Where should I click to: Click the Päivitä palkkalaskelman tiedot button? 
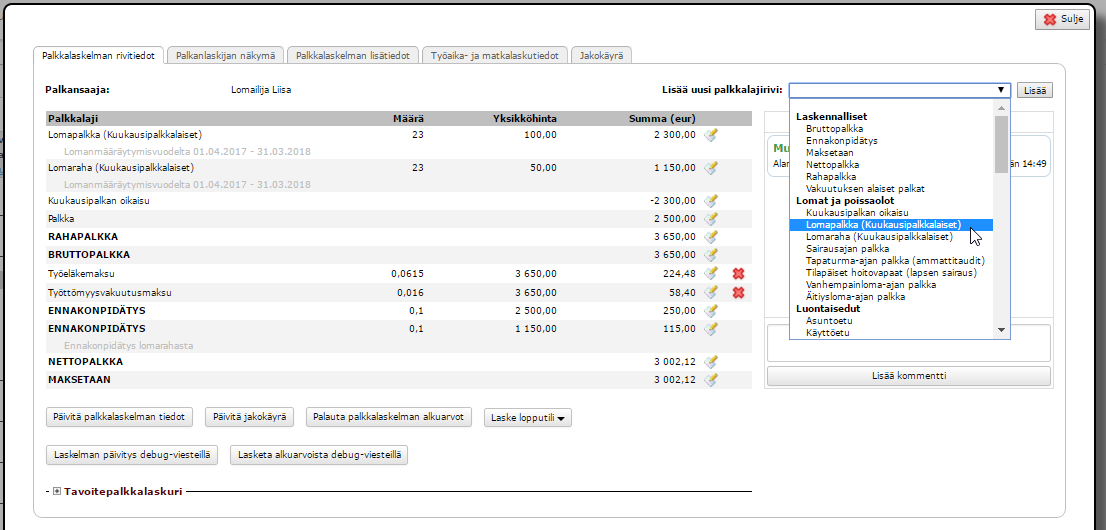(x=119, y=417)
